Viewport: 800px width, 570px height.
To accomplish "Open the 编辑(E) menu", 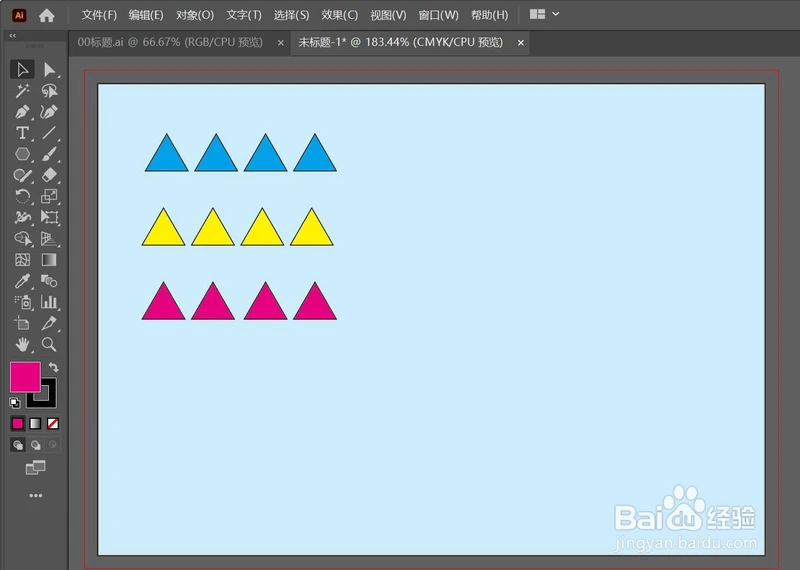I will tap(146, 15).
